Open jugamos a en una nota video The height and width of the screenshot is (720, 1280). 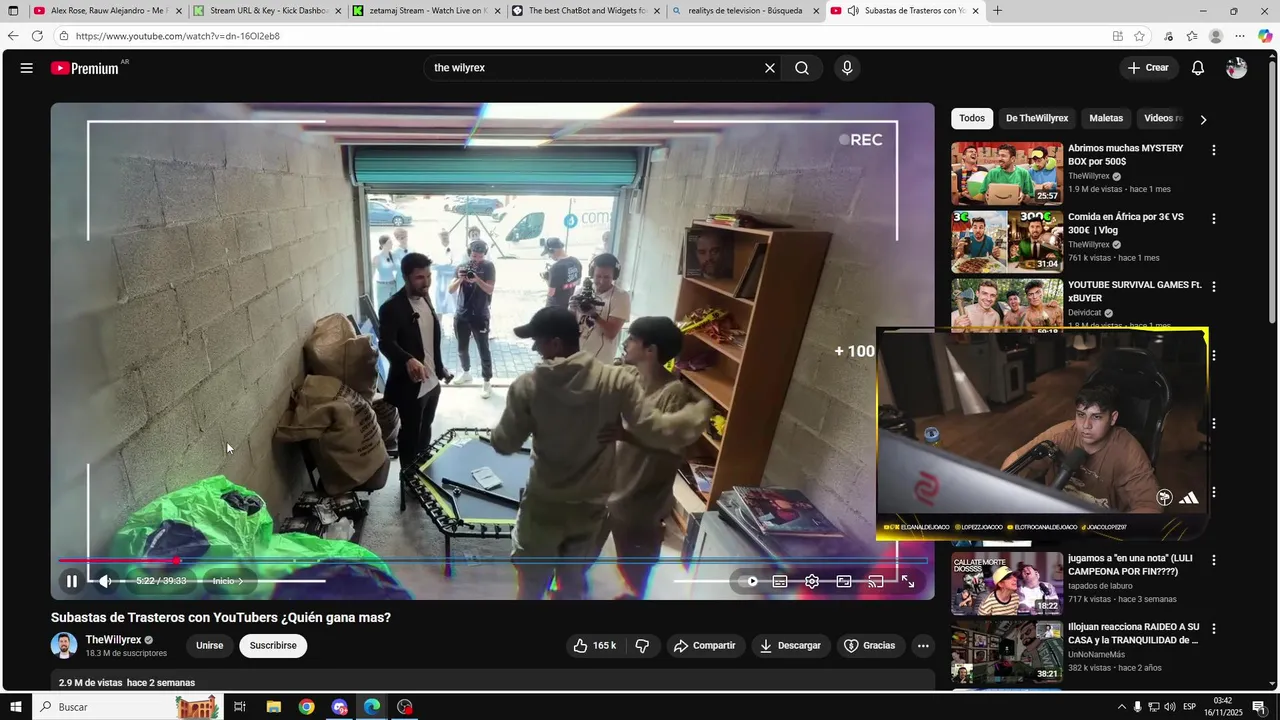point(1130,565)
